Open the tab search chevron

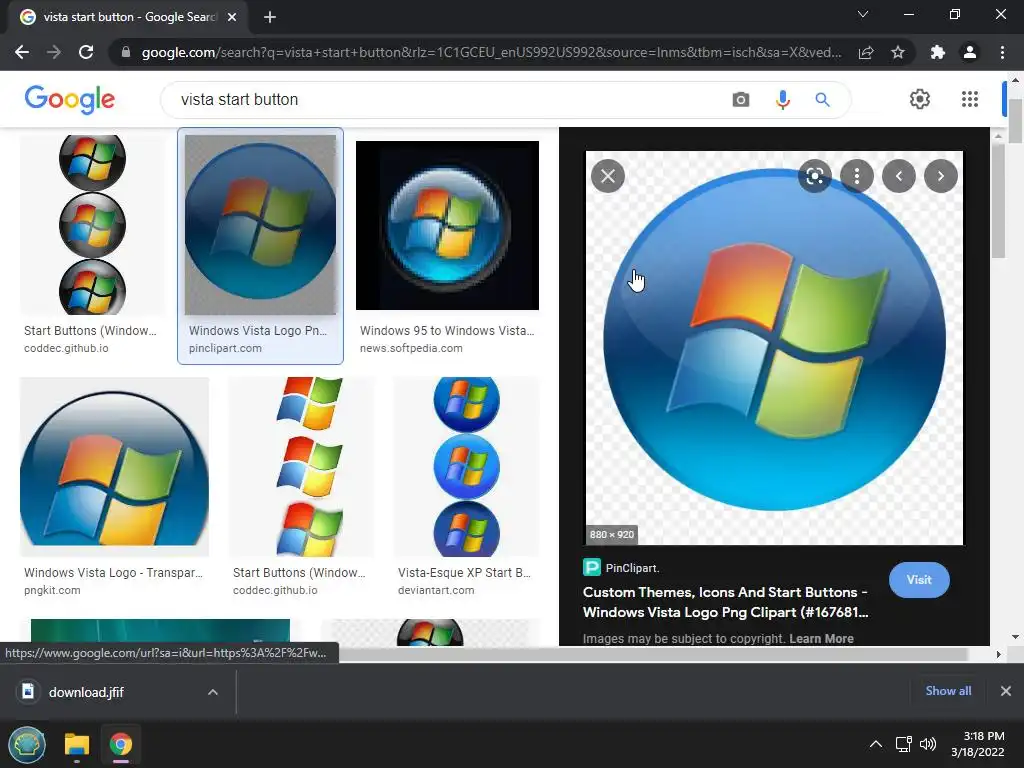point(863,14)
